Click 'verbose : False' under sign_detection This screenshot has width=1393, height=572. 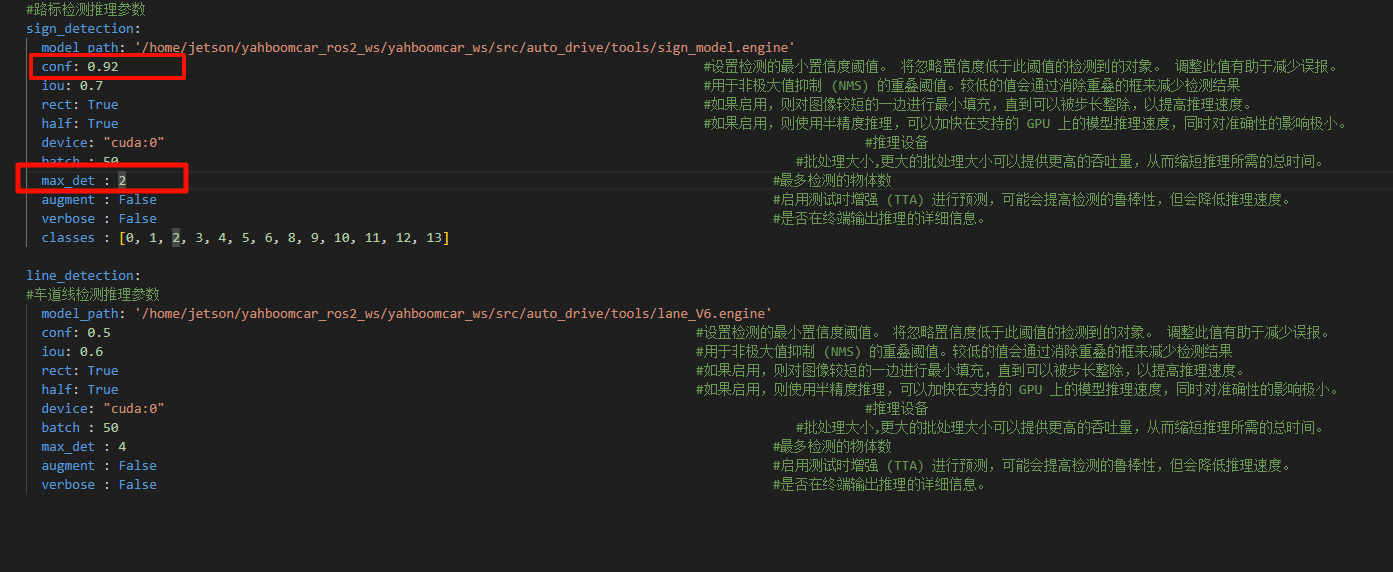click(x=99, y=218)
